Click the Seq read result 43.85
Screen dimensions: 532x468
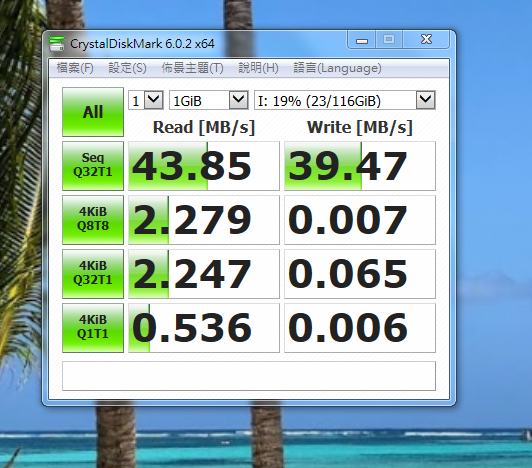(x=204, y=166)
